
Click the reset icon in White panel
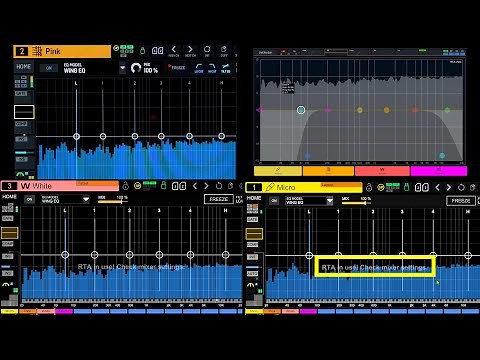pyautogui.click(x=219, y=186)
